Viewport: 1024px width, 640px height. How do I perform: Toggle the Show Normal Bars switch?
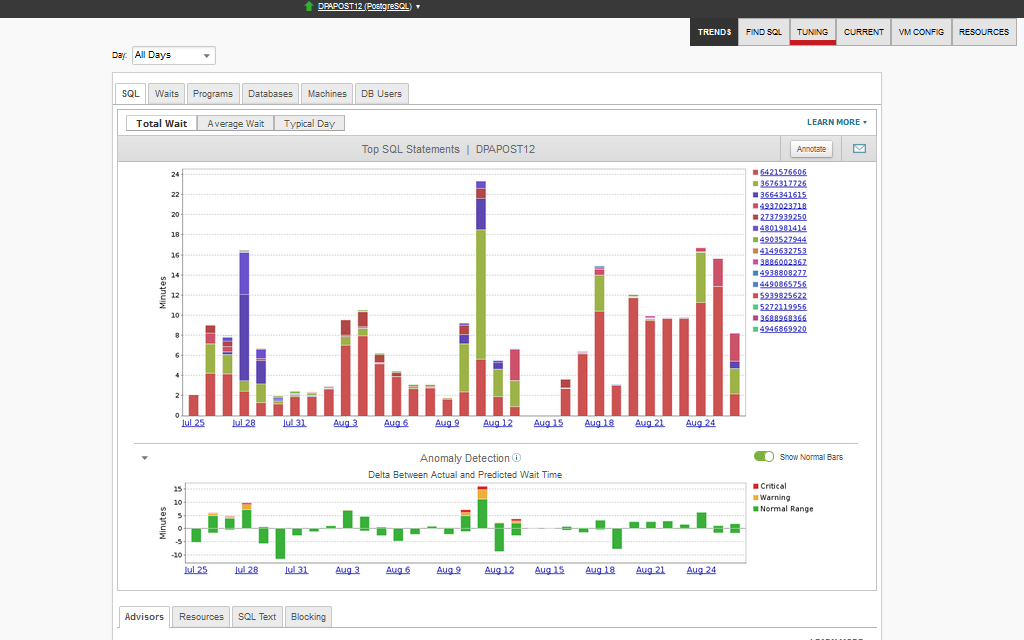(764, 456)
